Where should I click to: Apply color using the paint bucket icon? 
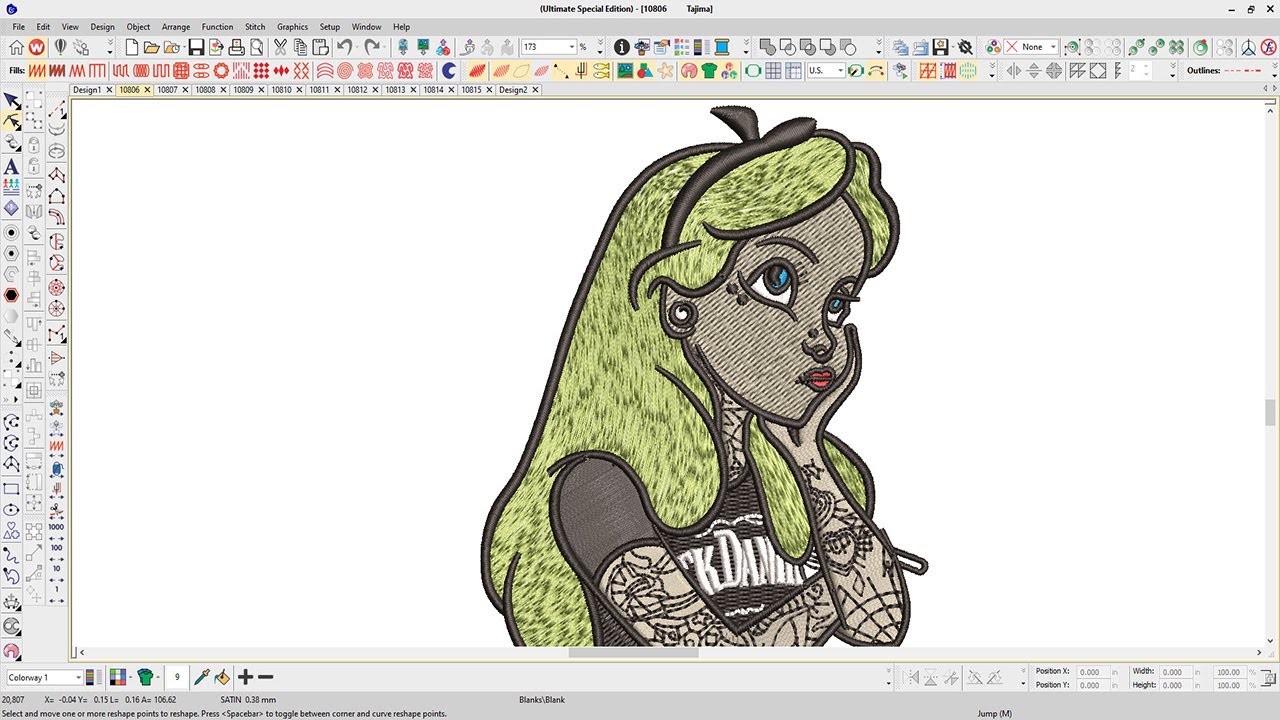pyautogui.click(x=222, y=677)
